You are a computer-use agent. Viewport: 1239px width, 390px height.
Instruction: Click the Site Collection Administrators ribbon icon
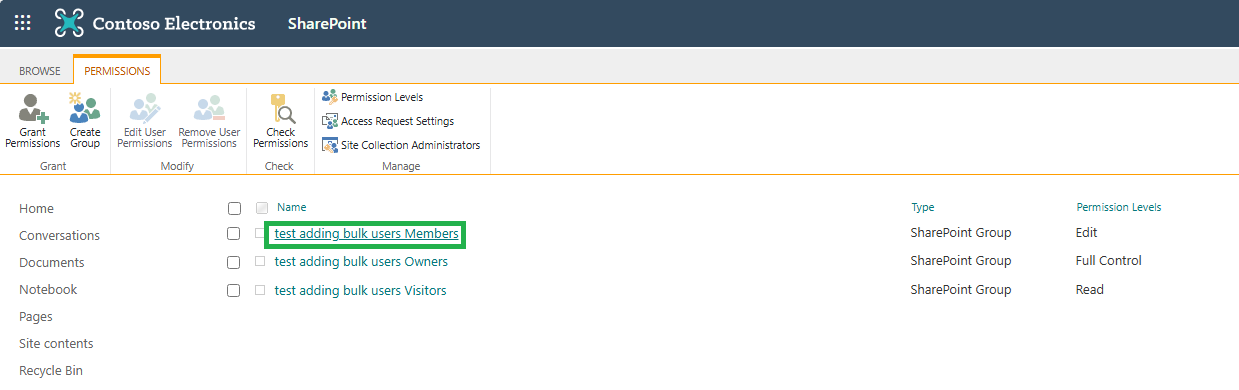(x=329, y=145)
